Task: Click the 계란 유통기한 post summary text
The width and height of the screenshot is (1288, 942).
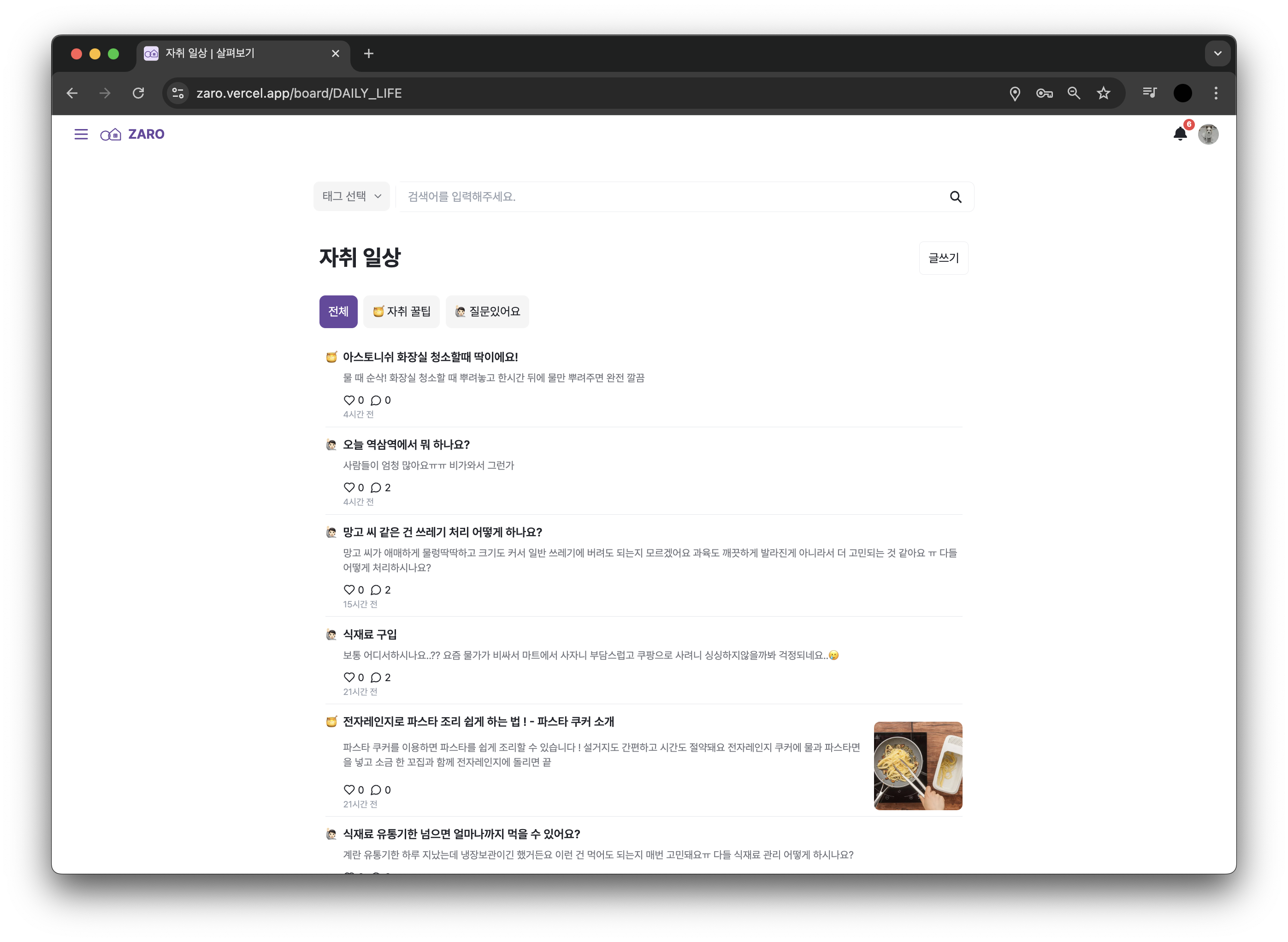Action: point(598,855)
